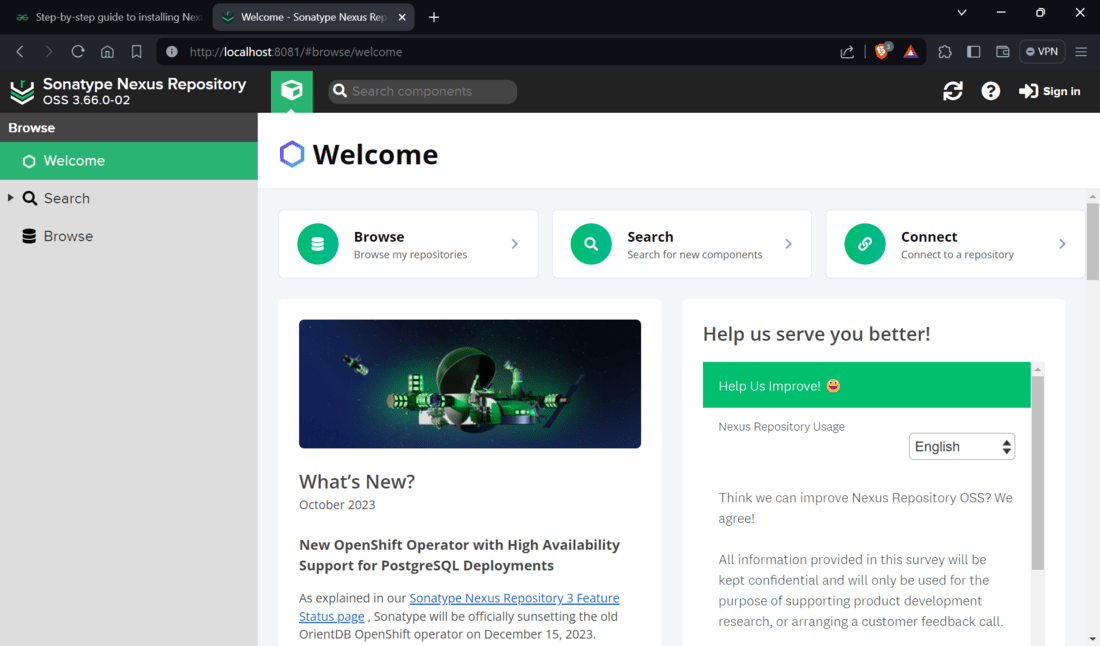Click chevron on the Connect card
This screenshot has width=1100, height=646.
tap(1062, 244)
